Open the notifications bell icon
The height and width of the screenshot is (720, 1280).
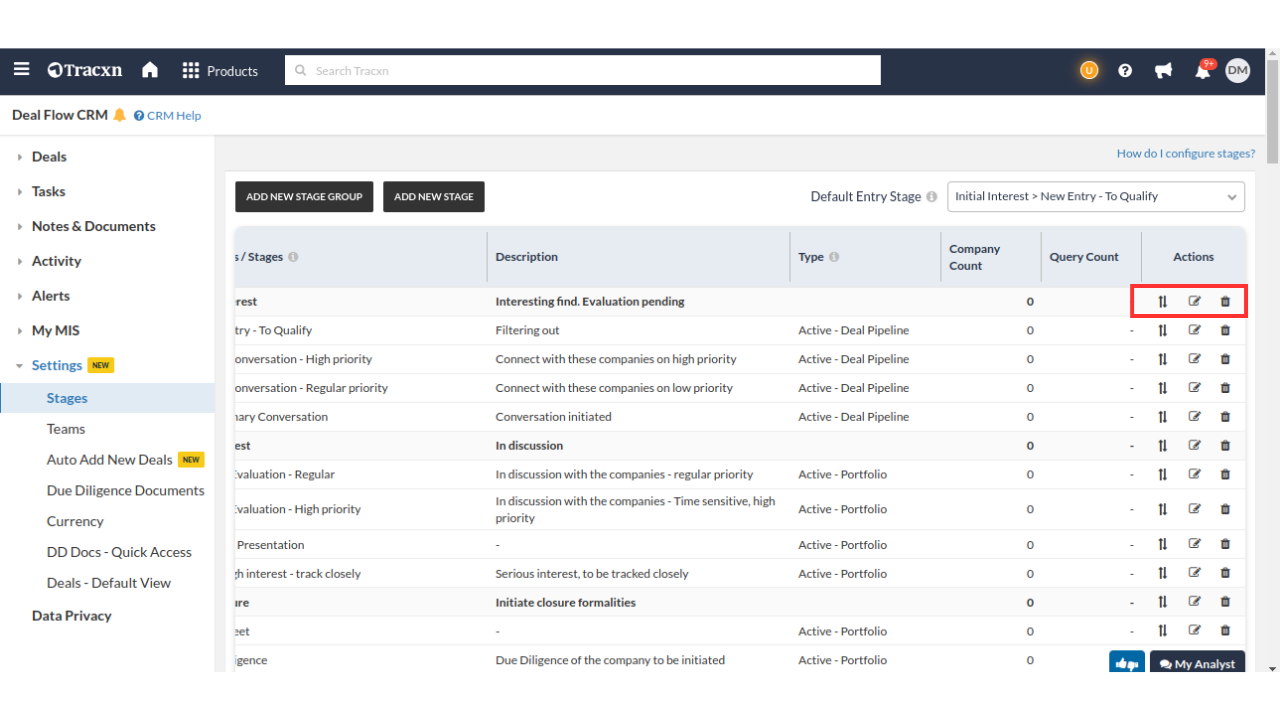click(x=1203, y=71)
